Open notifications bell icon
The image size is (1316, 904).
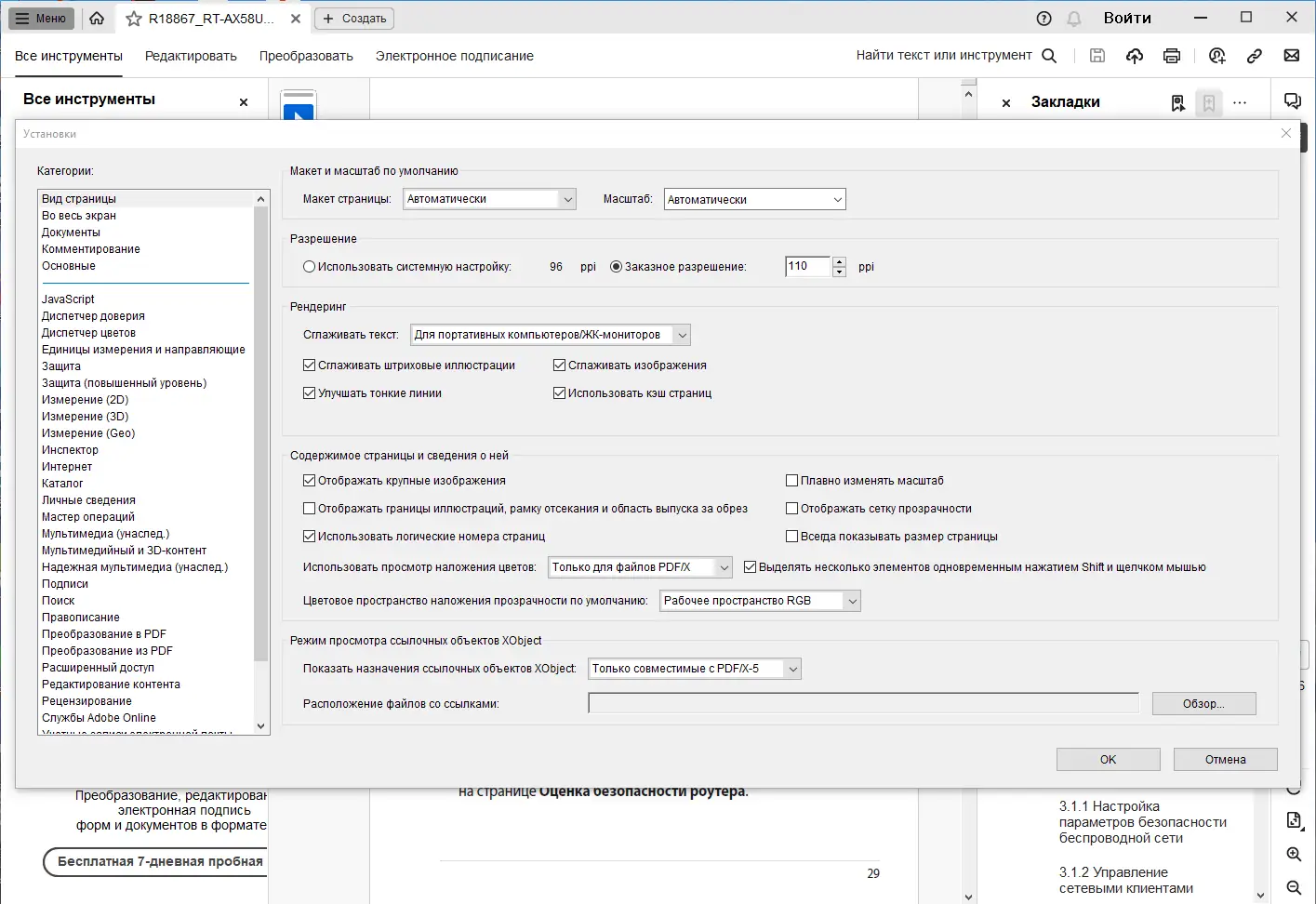coord(1074,19)
